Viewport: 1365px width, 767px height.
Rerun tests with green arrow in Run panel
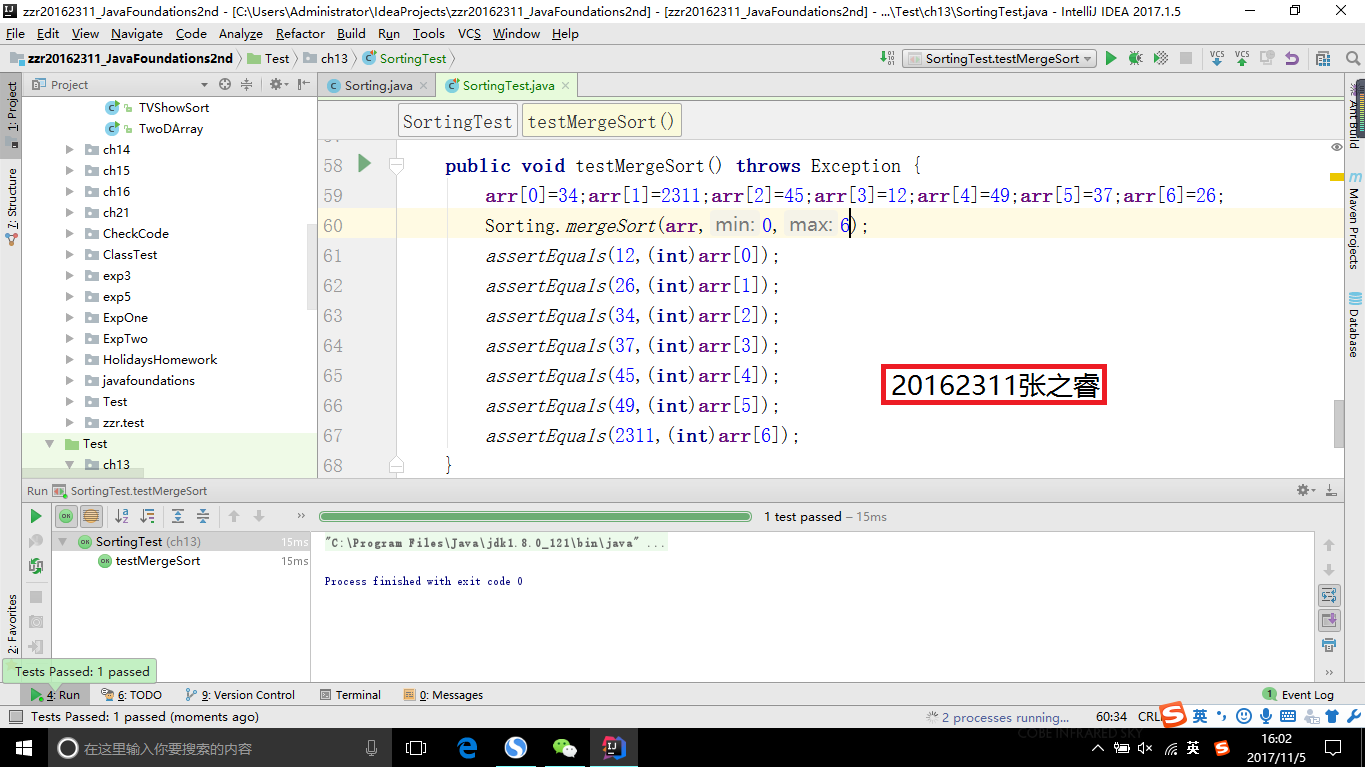(x=36, y=516)
